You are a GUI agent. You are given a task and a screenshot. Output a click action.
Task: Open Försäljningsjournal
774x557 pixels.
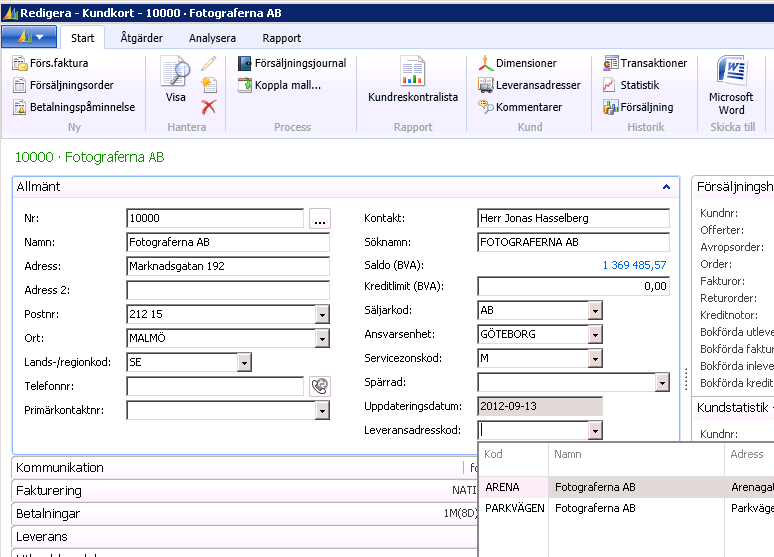click(x=292, y=63)
